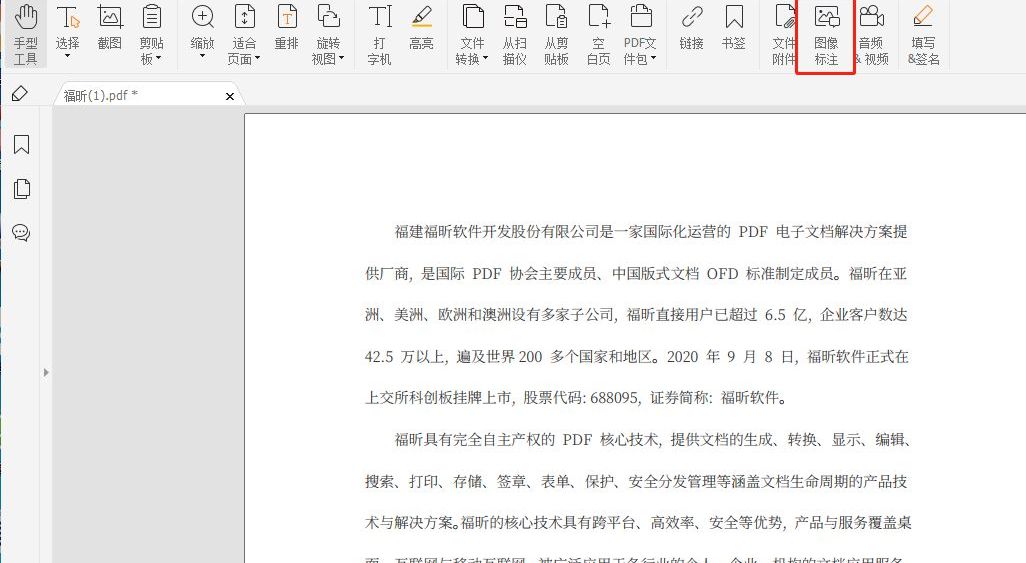Open the PDF Portfolio (PDF文件包) dropdown
This screenshot has width=1026, height=563.
(640, 34)
